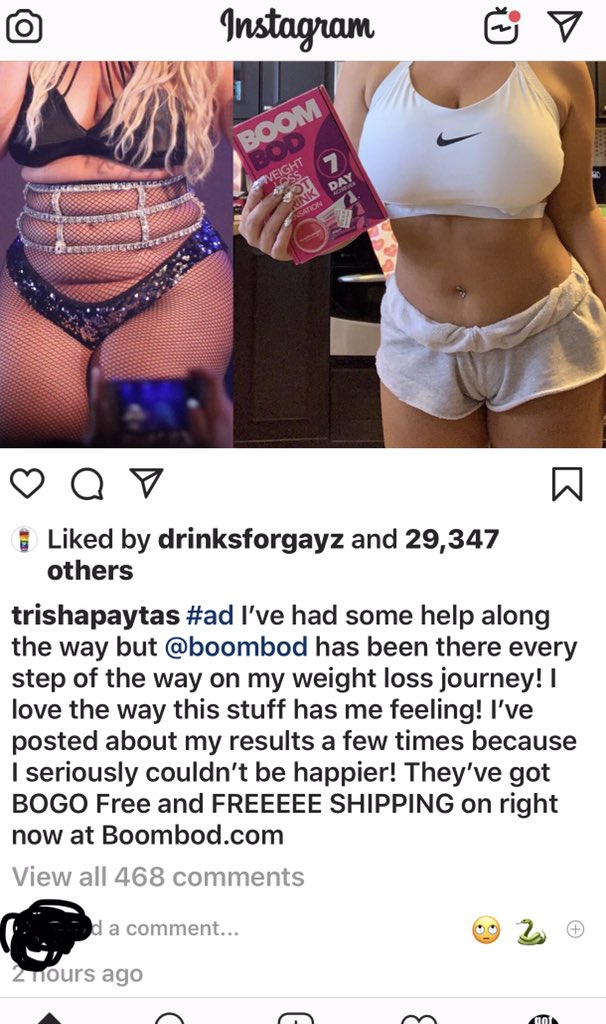This screenshot has height=1024, width=606.
Task: Open the Boom Bod product photo
Action: (x=419, y=254)
